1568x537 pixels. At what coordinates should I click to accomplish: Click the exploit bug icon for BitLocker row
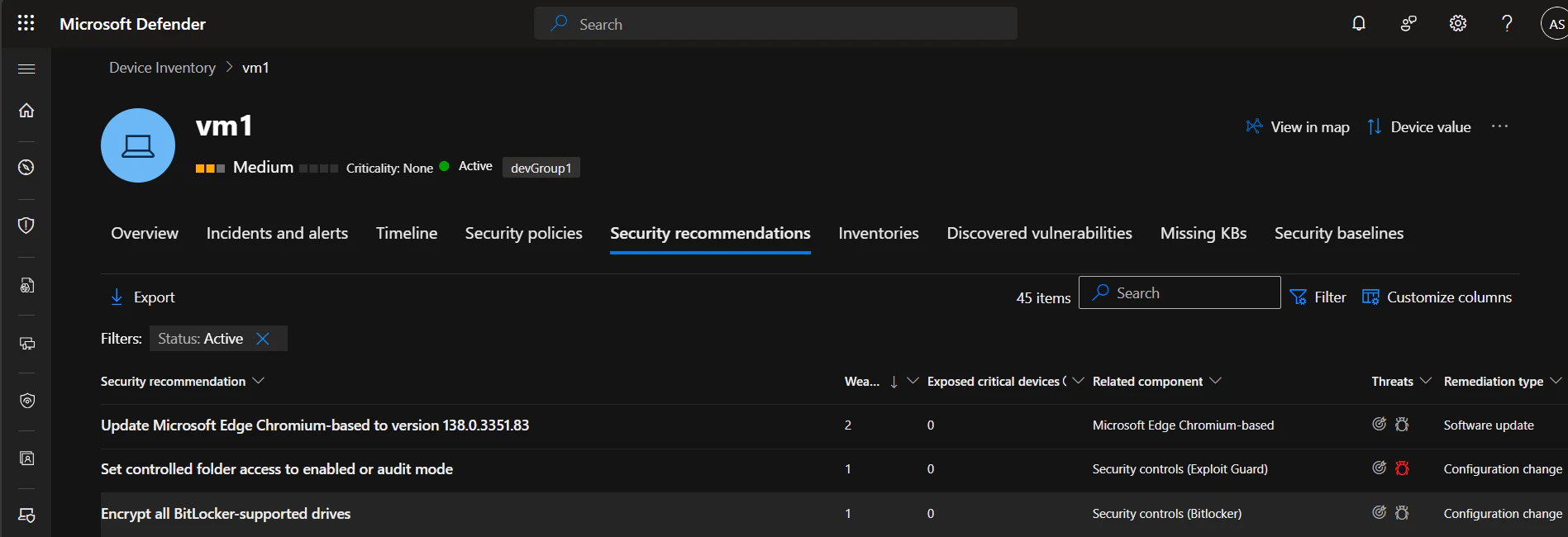(1402, 513)
